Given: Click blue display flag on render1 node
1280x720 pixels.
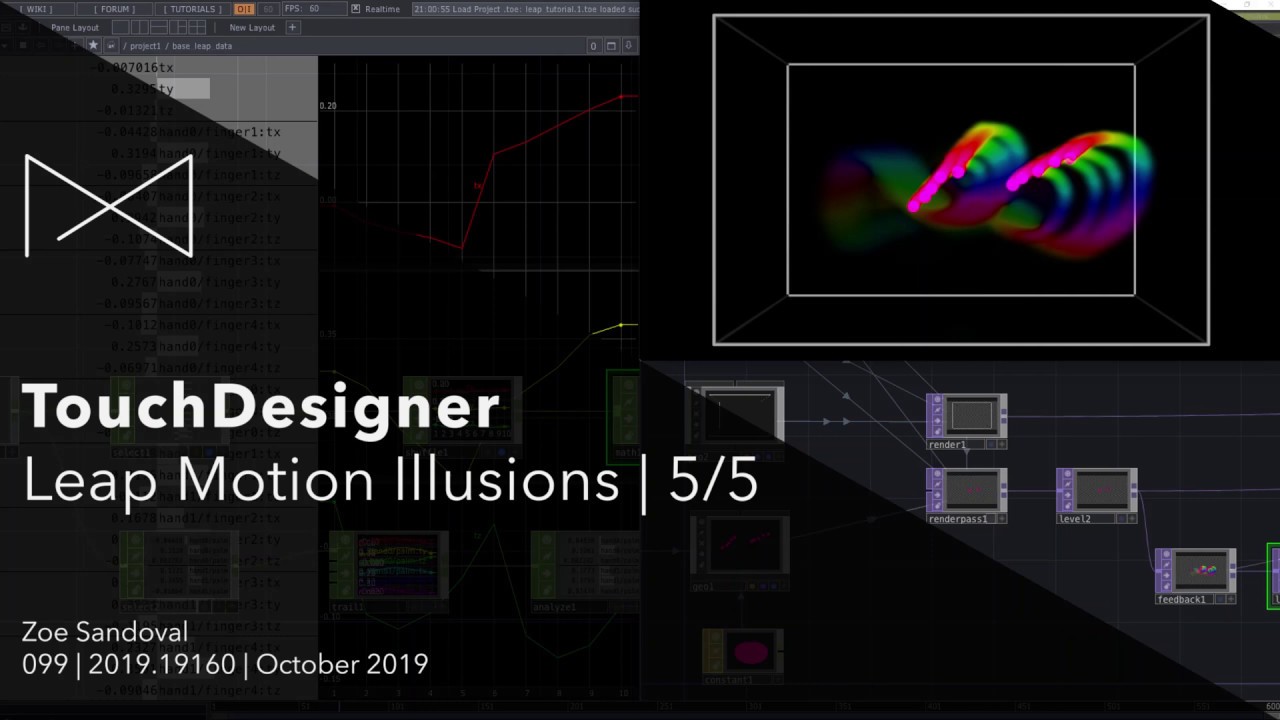Looking at the screenshot, I should 991,444.
